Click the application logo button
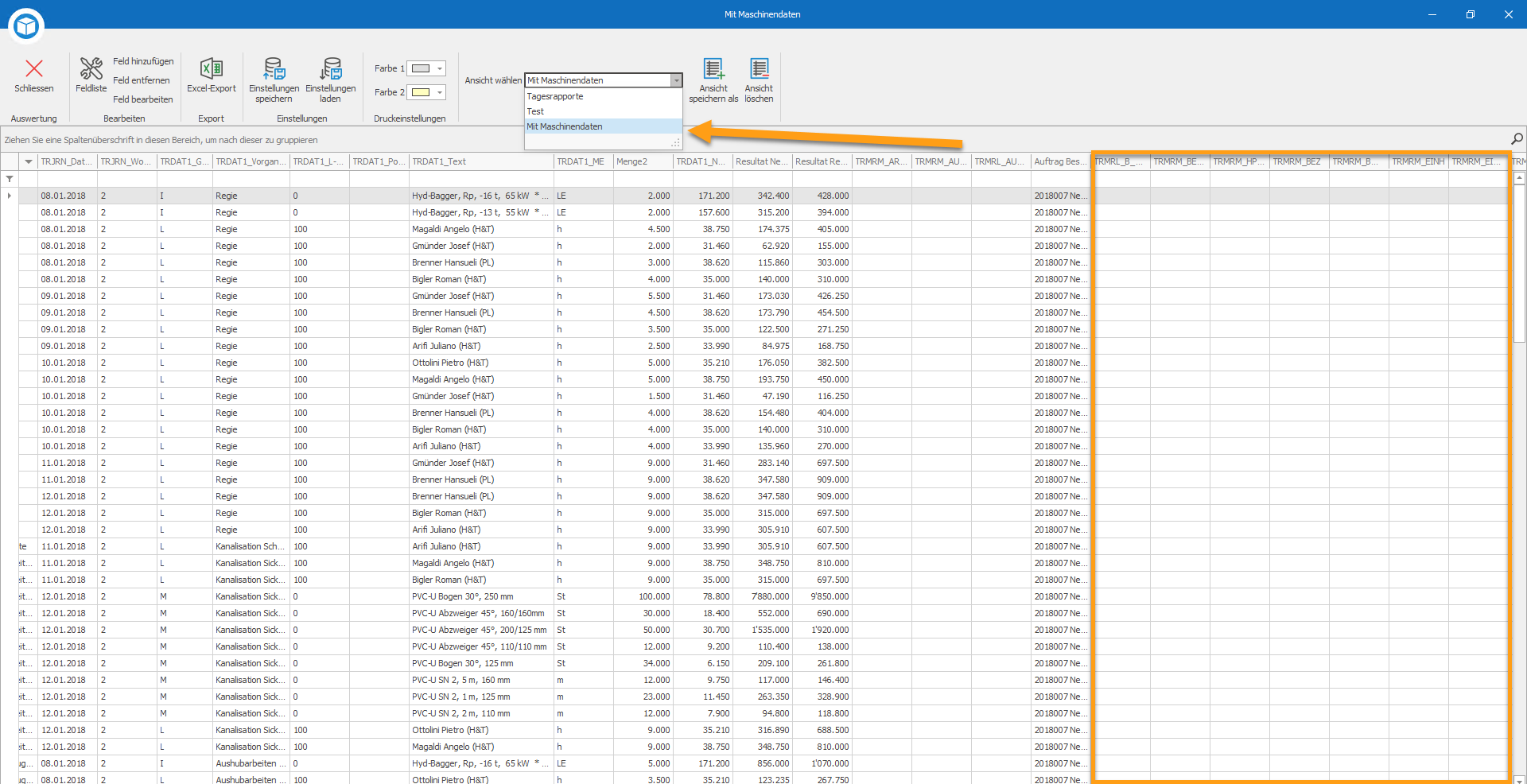Screen dimensions: 1527x784 26,26
